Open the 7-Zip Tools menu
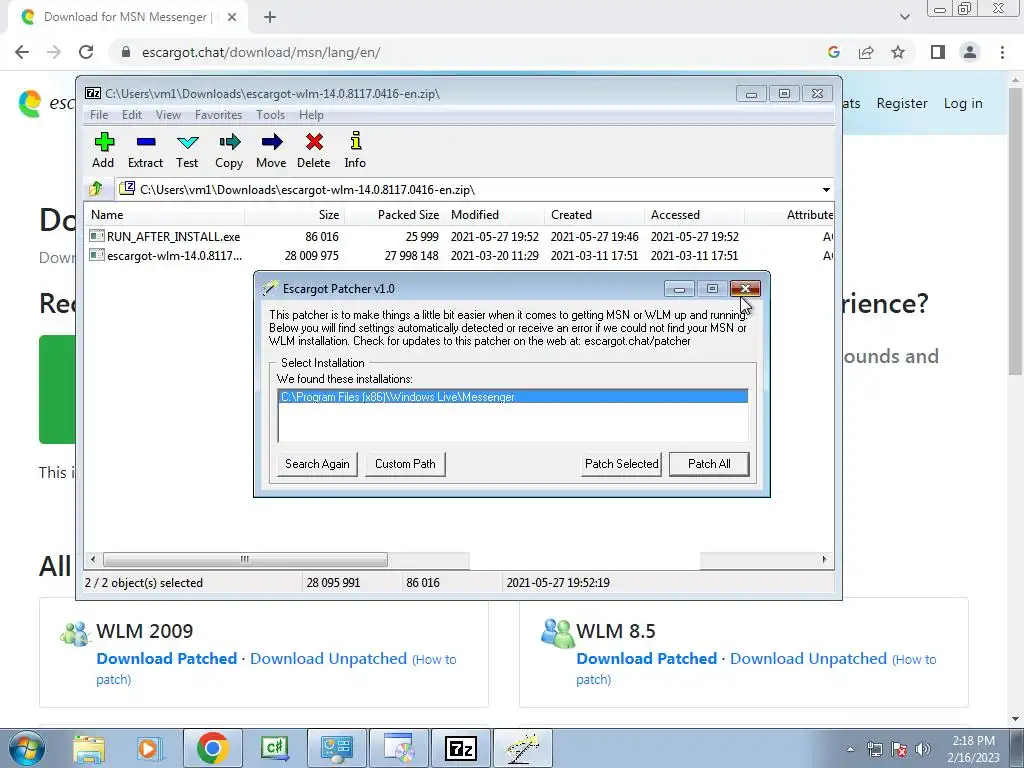The width and height of the screenshot is (1024, 768). (x=270, y=115)
